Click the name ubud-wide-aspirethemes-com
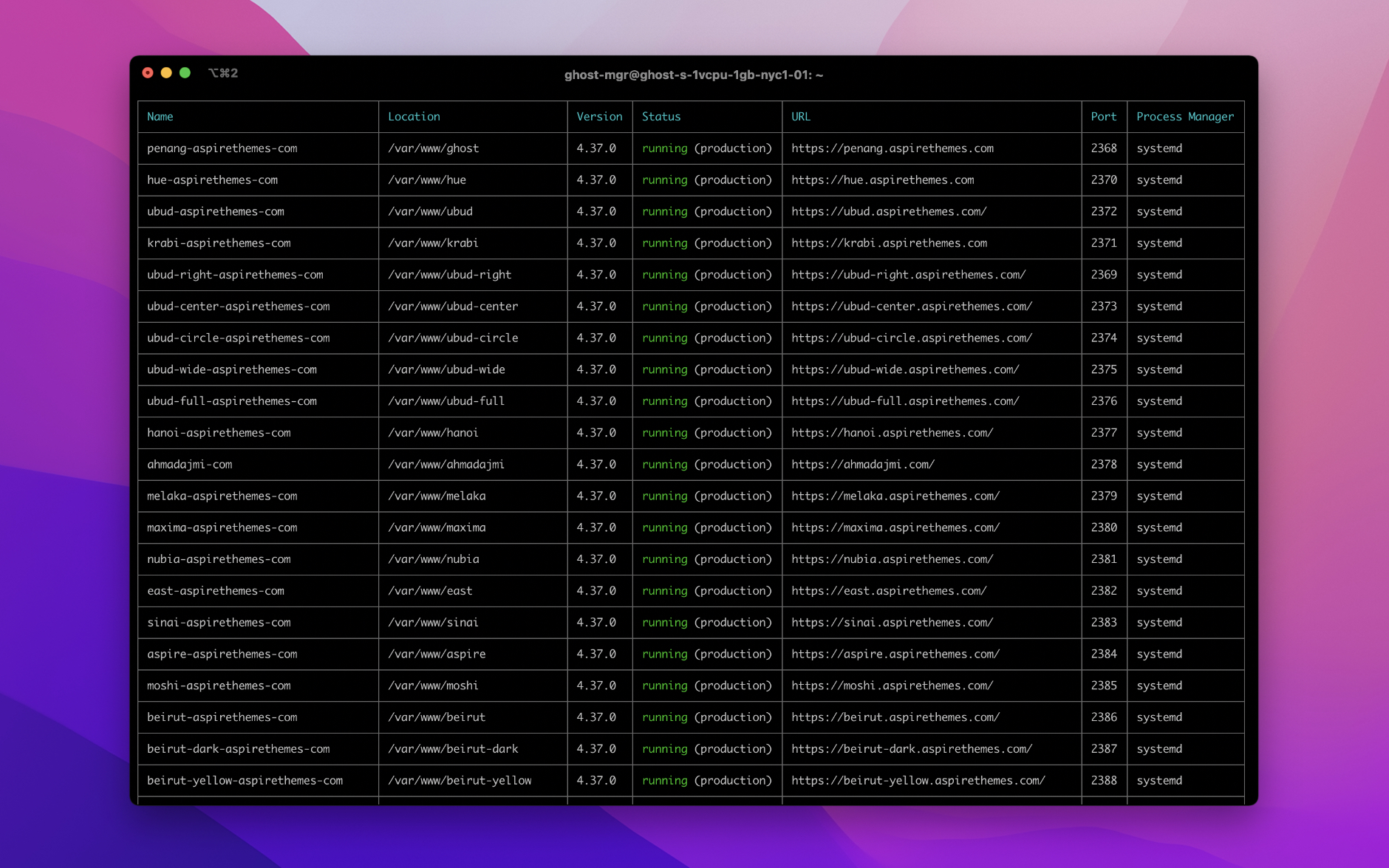Image resolution: width=1389 pixels, height=868 pixels. [232, 370]
